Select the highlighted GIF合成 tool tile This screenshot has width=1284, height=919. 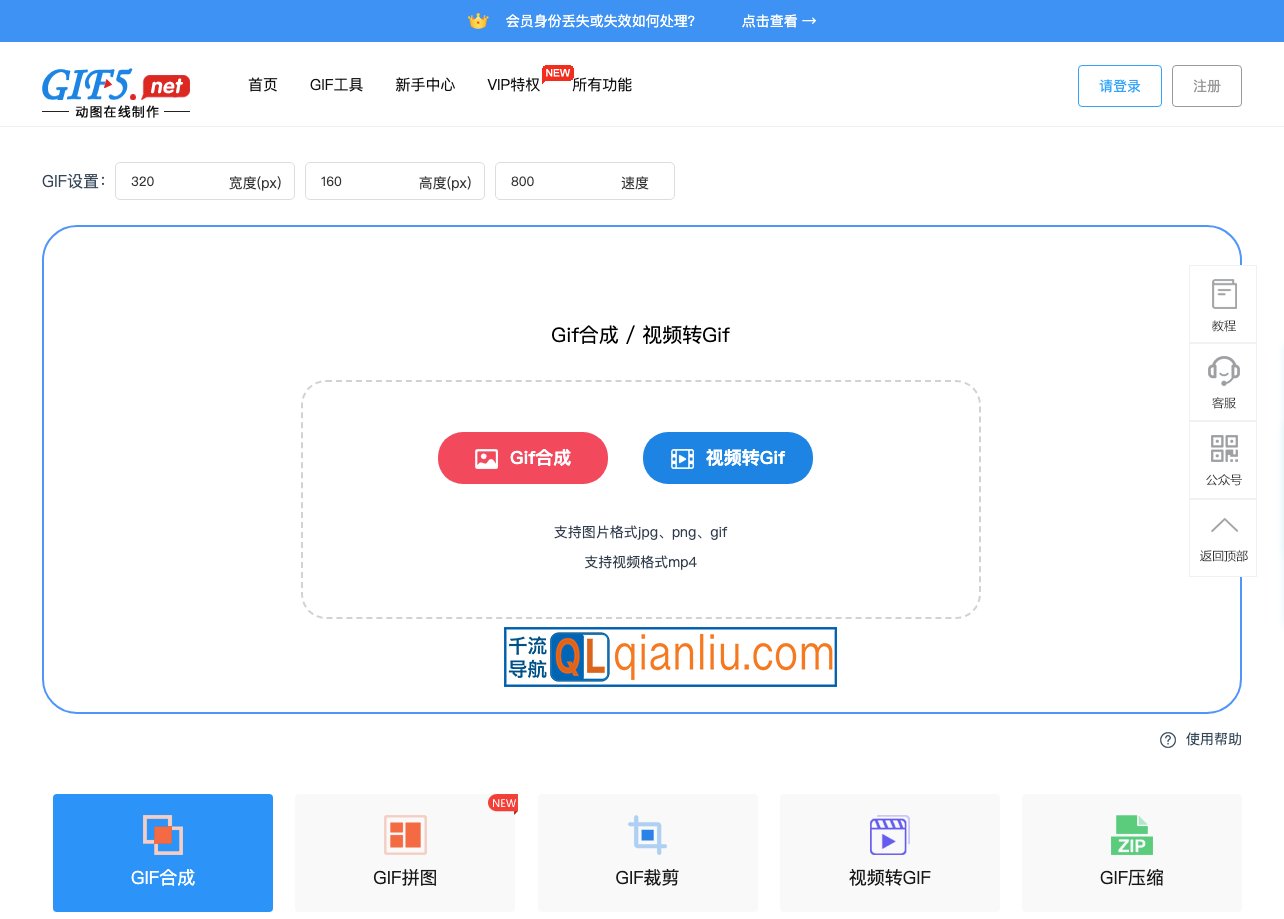162,853
